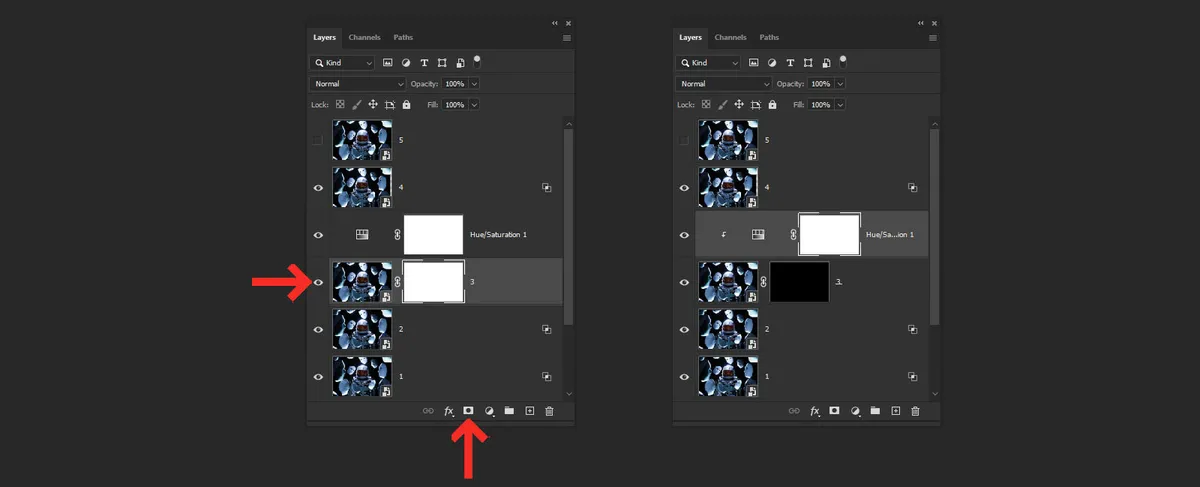This screenshot has height=487, width=1200.
Task: Open panel flyout menu in left panel
Action: coord(567,37)
